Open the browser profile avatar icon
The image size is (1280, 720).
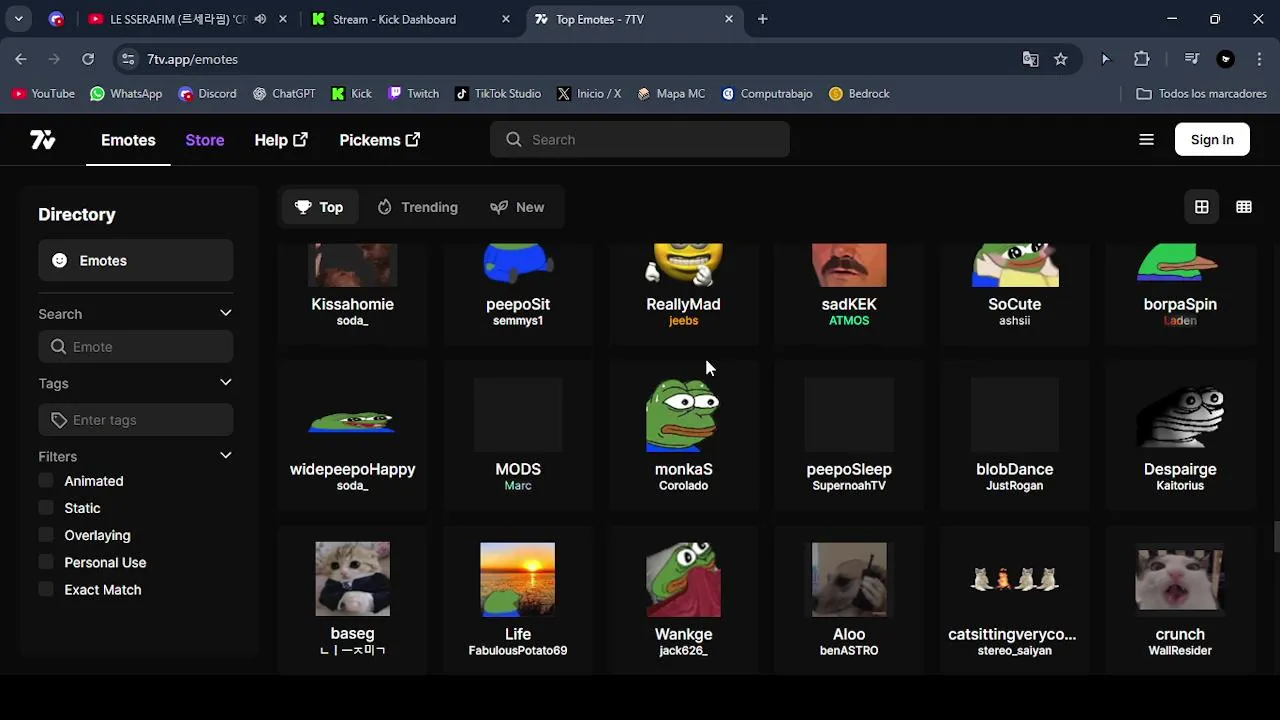click(x=1226, y=59)
